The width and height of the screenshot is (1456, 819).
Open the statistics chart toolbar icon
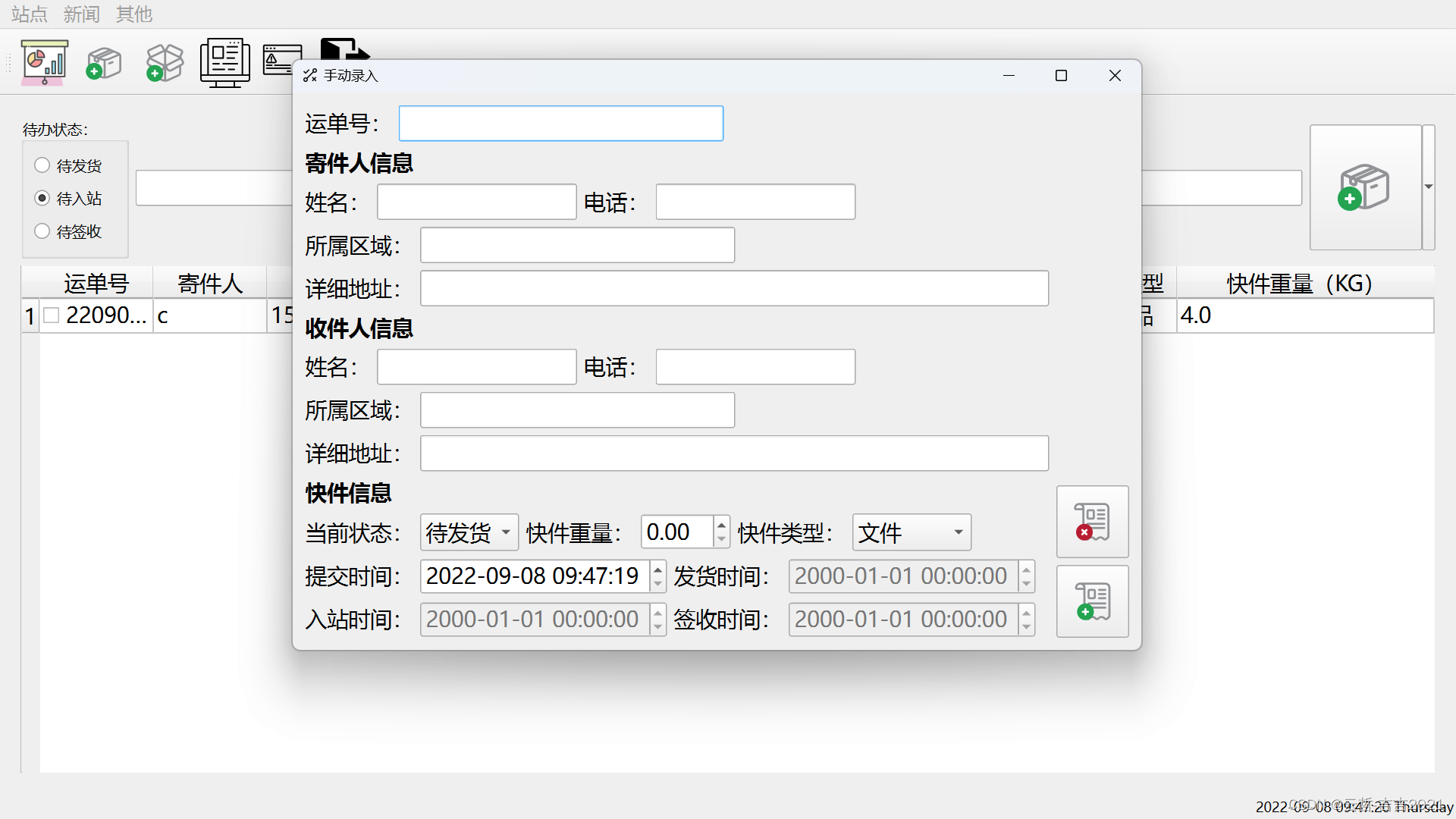[x=45, y=62]
